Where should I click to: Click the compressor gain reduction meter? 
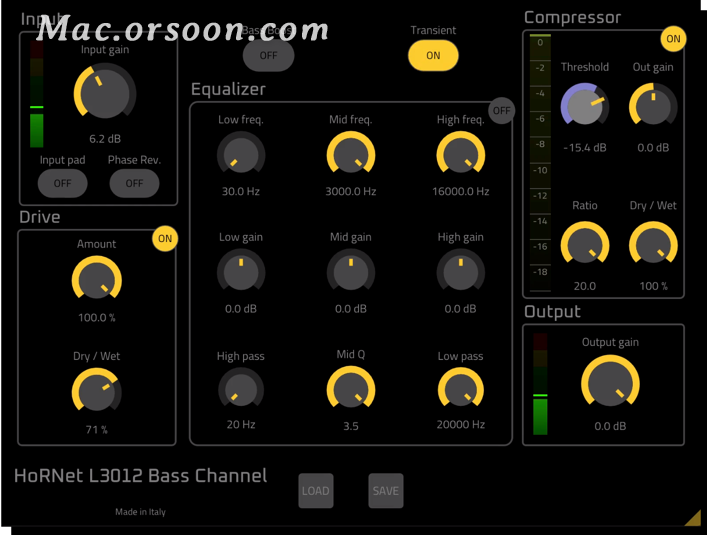[x=540, y=163]
